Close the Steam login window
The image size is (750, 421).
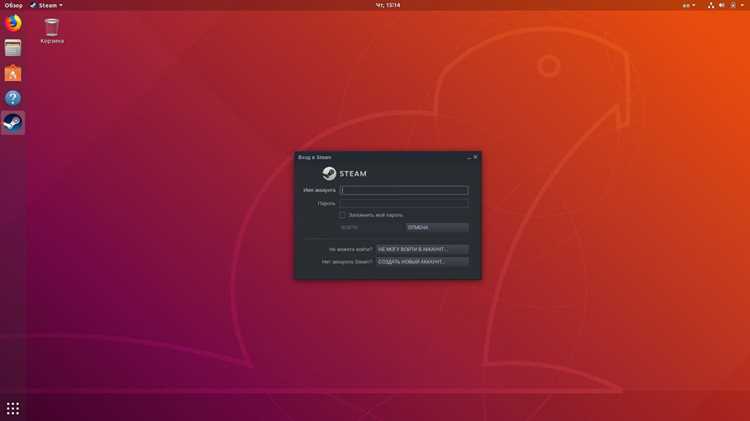coord(475,157)
